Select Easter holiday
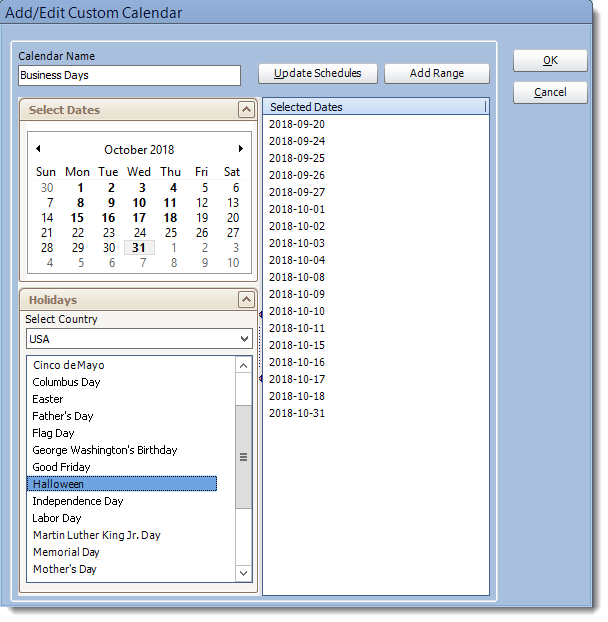This screenshot has height=622, width=608. coord(48,399)
